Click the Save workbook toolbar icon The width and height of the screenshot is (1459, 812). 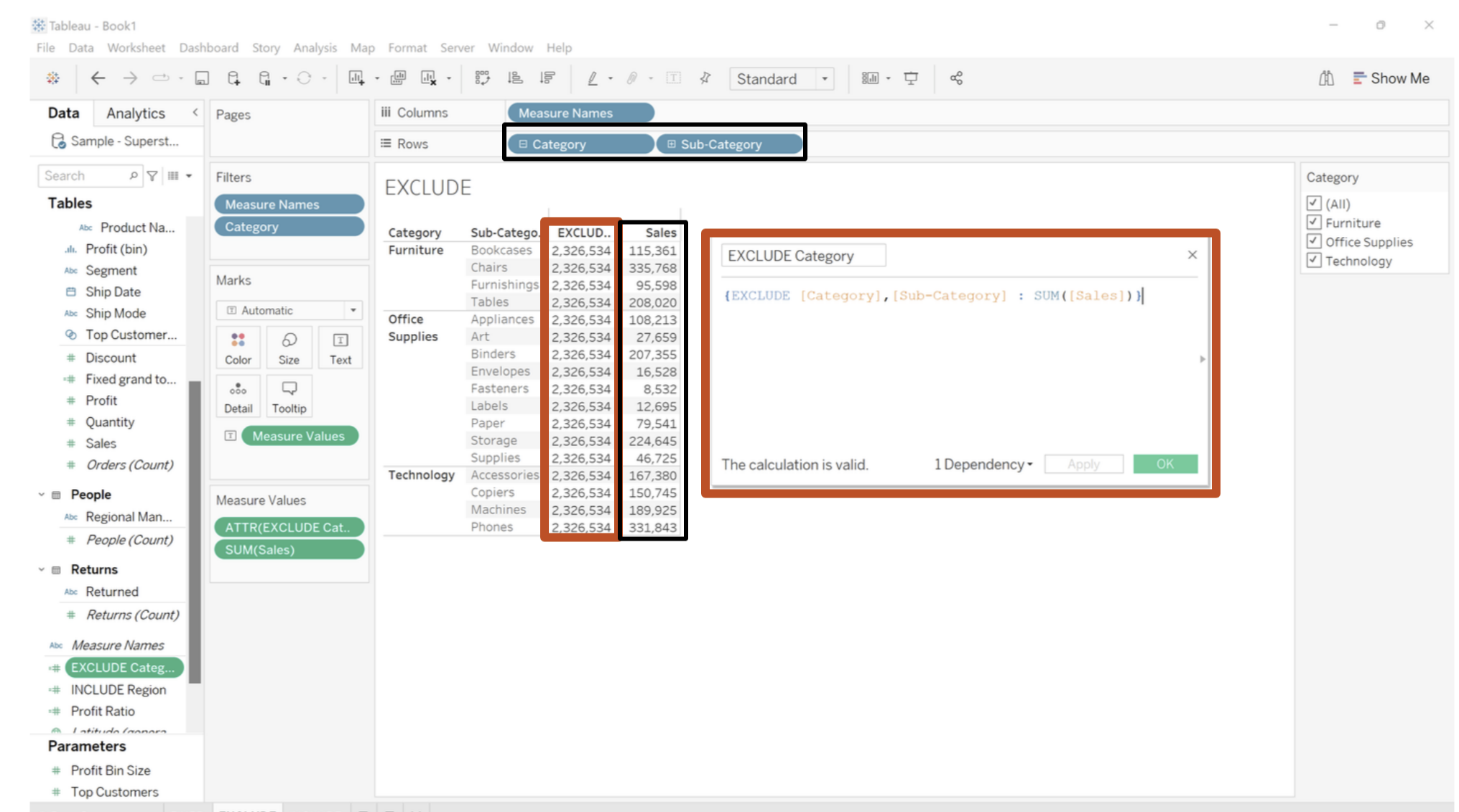(x=202, y=78)
